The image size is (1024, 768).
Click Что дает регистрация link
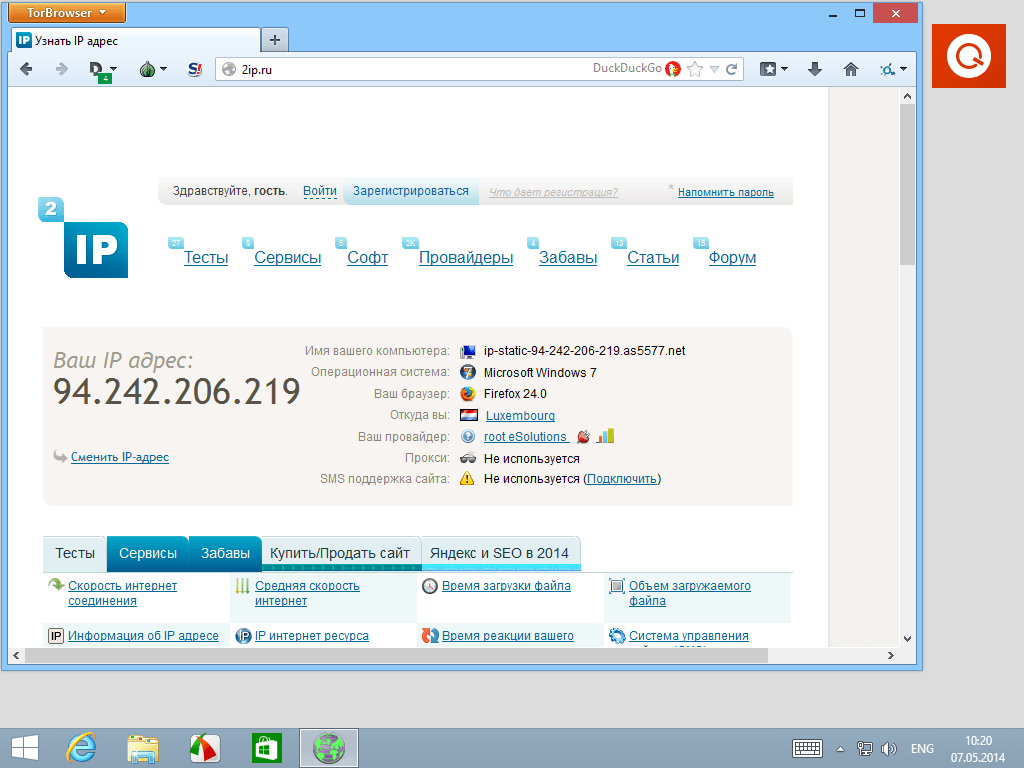click(553, 192)
